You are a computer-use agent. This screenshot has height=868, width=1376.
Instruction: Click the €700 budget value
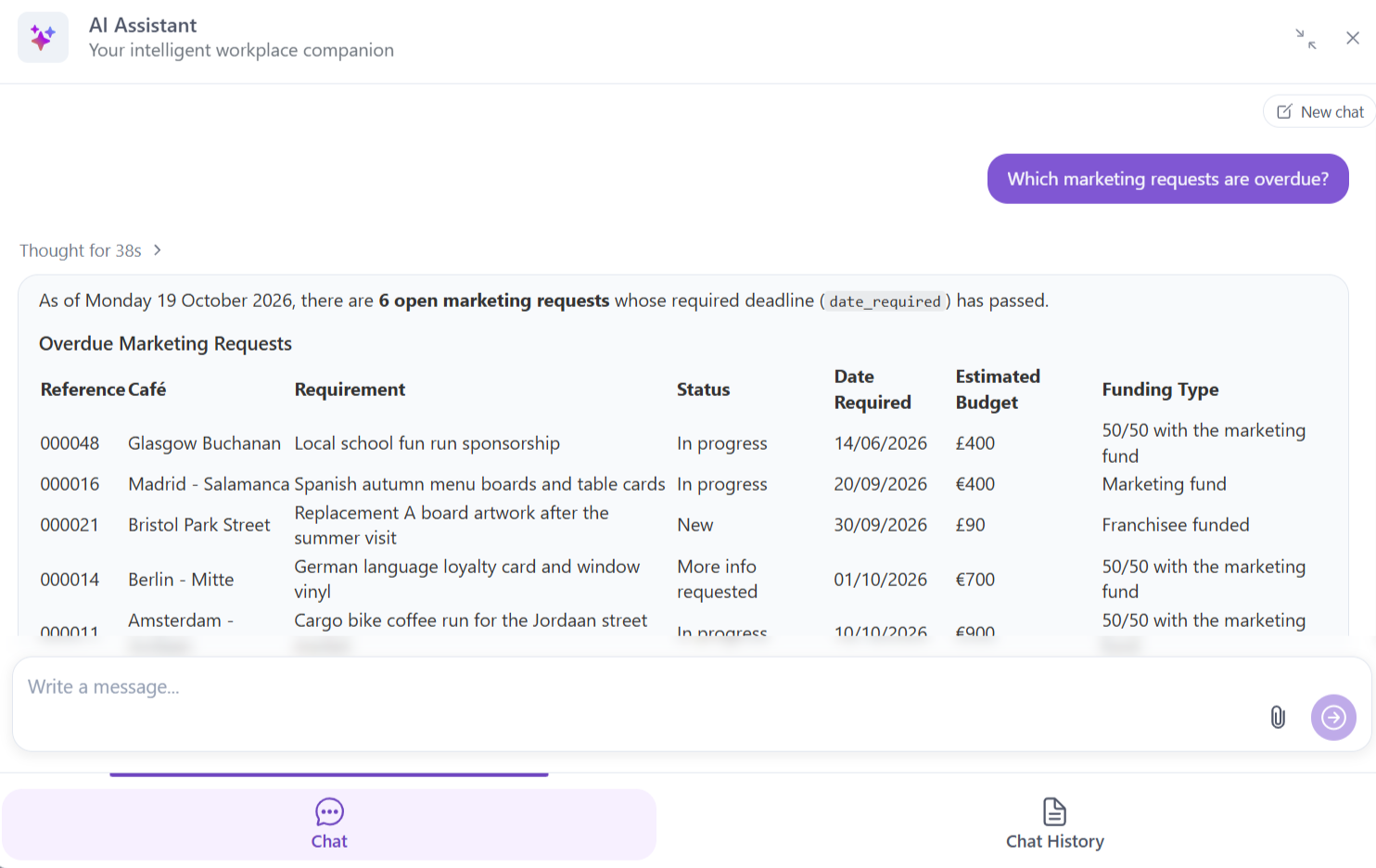point(975,580)
